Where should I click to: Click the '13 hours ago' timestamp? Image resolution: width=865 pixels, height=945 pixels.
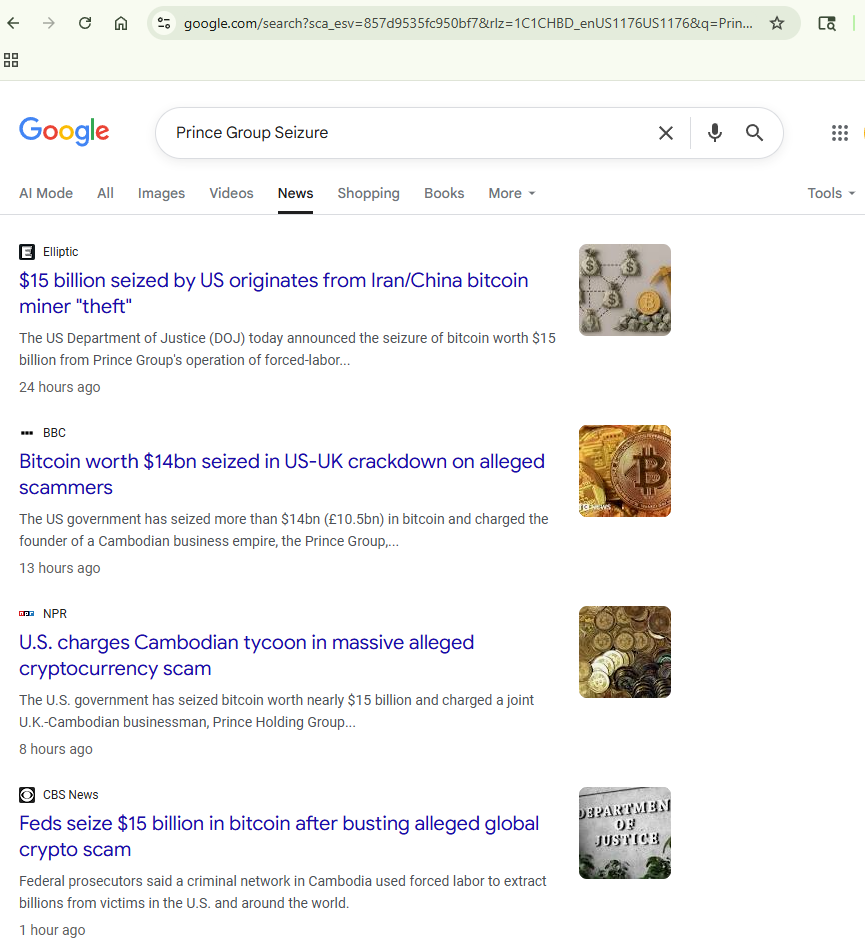coord(60,568)
